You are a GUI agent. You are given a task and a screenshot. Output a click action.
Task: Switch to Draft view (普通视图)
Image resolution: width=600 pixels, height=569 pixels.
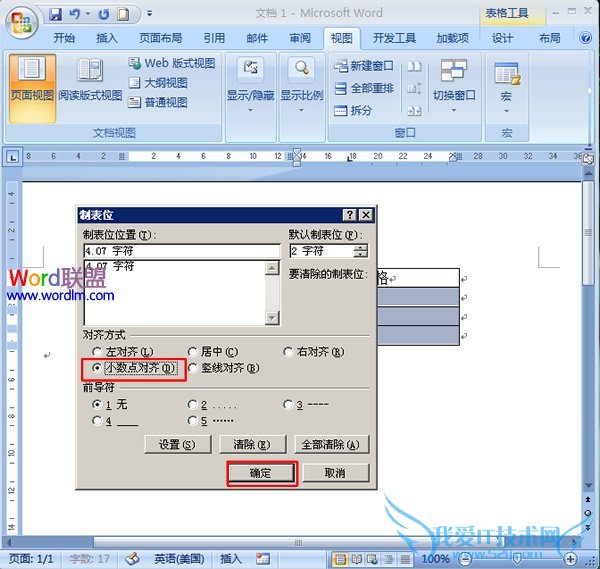coord(158,102)
